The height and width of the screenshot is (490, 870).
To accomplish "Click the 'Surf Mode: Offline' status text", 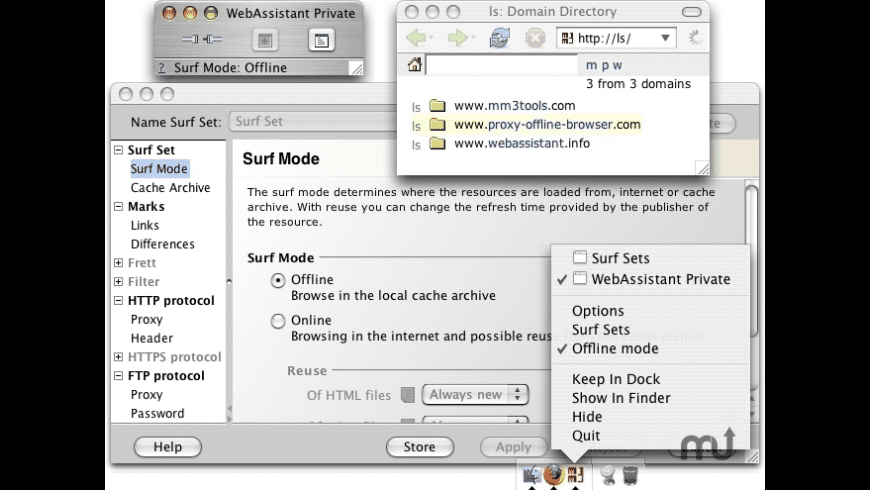I will coord(230,68).
